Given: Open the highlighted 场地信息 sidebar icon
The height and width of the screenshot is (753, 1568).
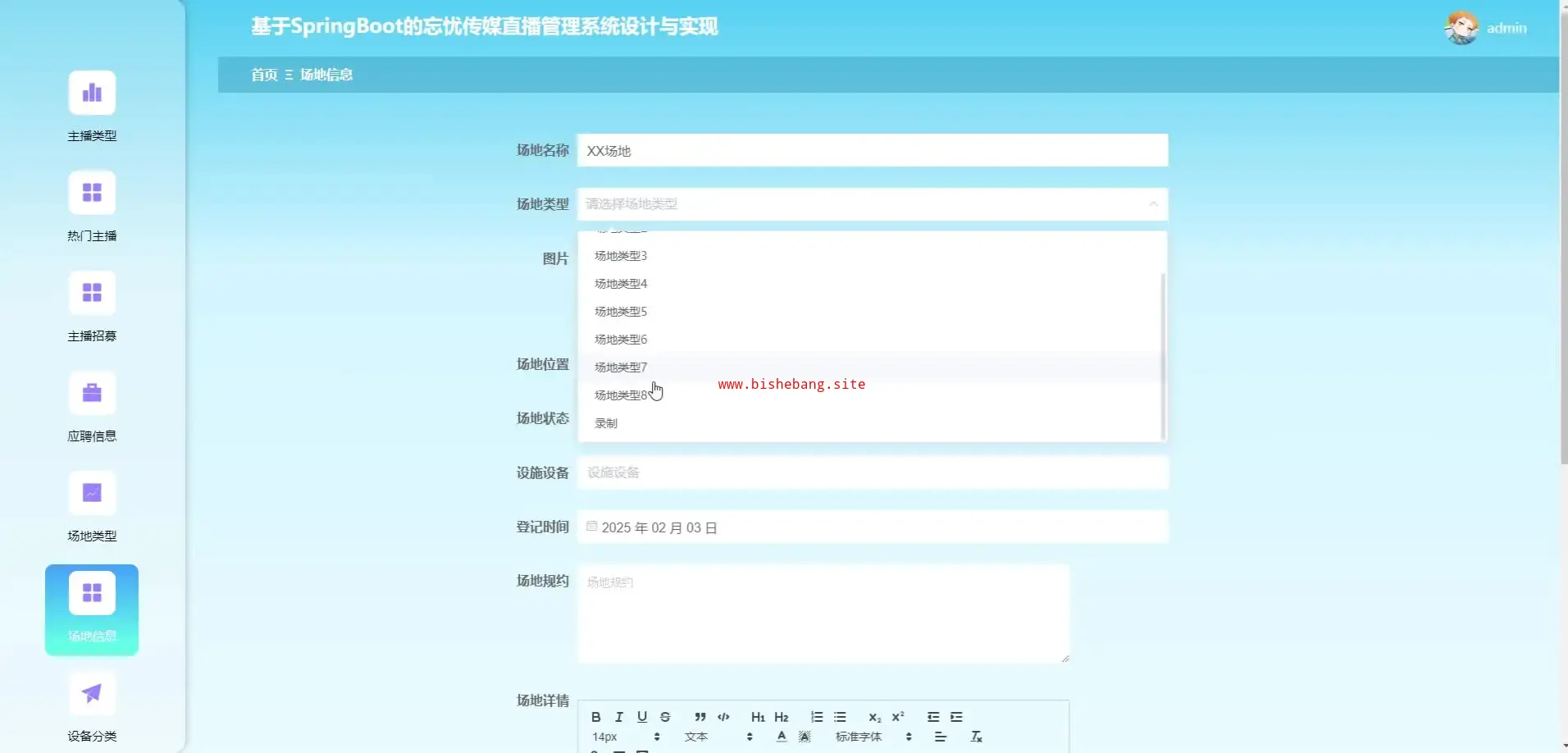Looking at the screenshot, I should [92, 593].
